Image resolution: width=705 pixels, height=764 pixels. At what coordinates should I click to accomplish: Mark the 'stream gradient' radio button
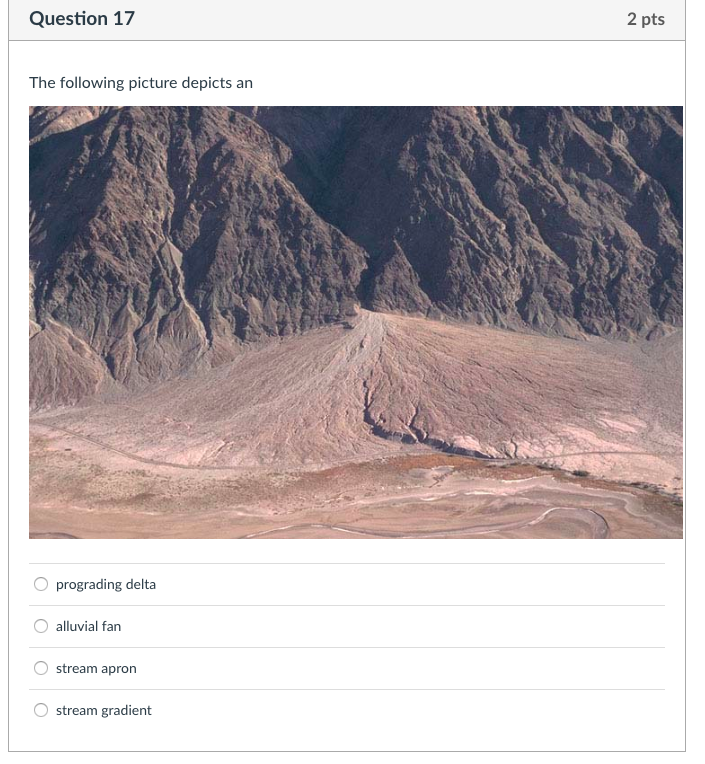[41, 710]
